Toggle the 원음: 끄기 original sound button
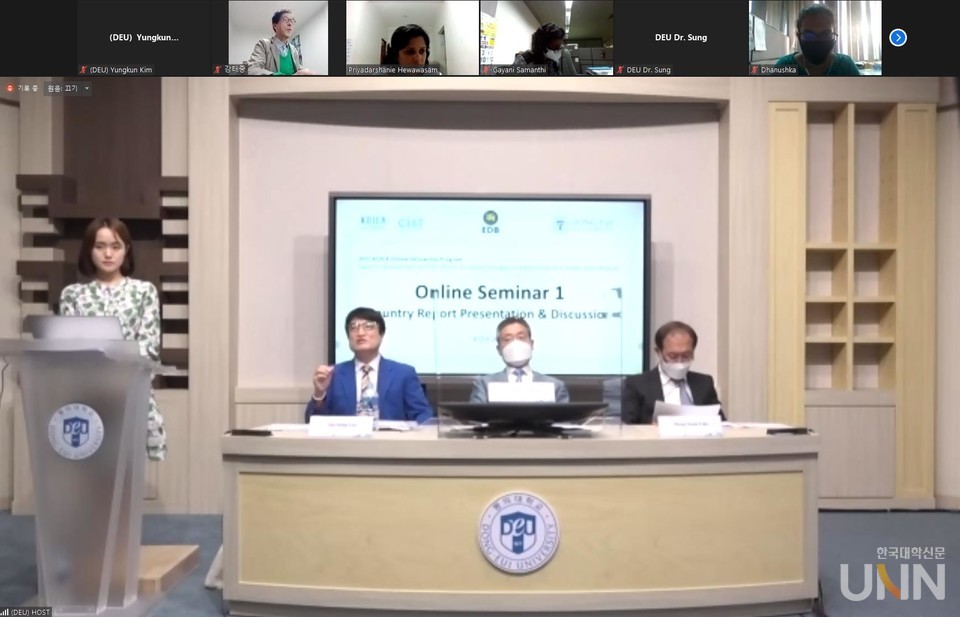 click(x=62, y=87)
